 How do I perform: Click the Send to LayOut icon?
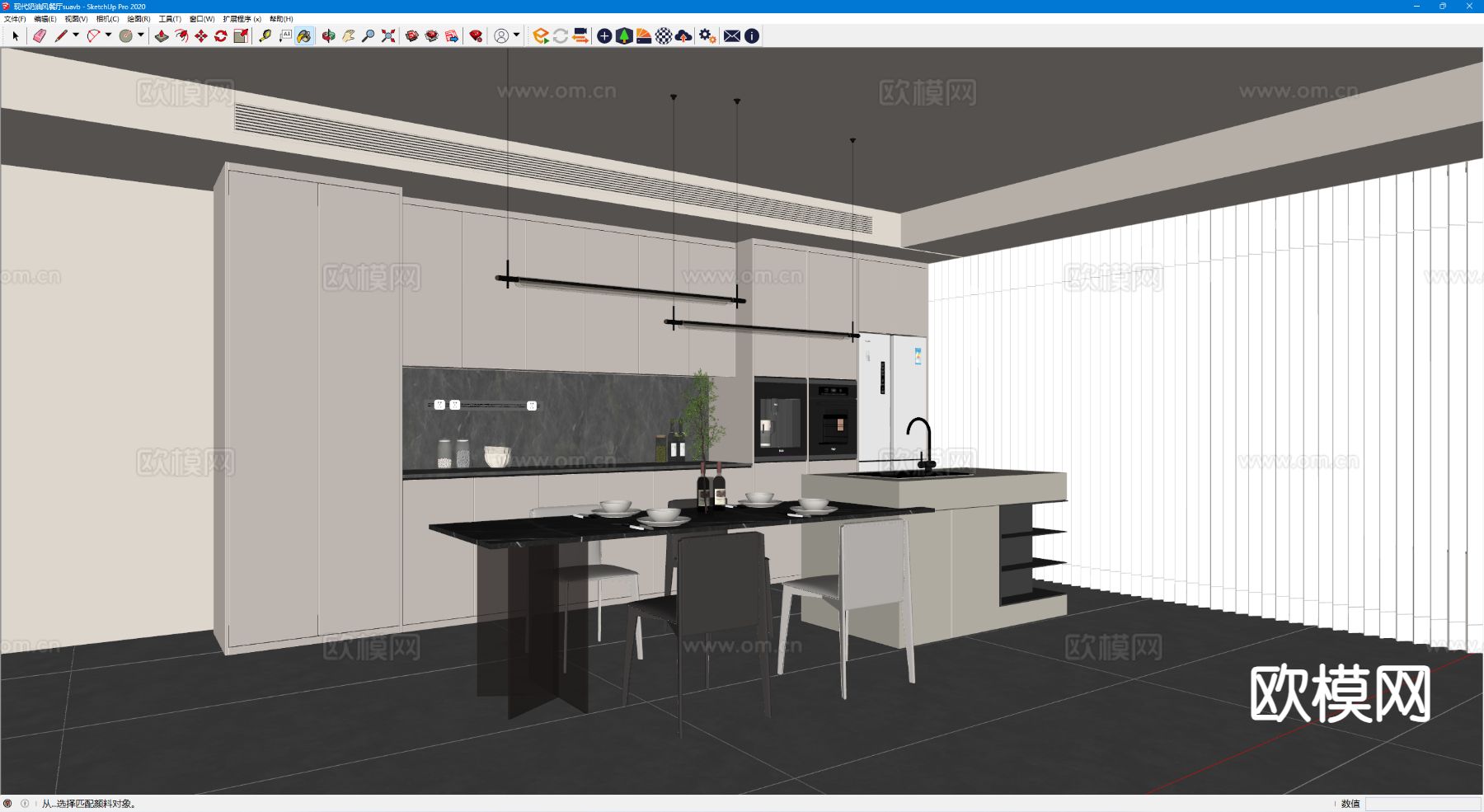click(452, 36)
